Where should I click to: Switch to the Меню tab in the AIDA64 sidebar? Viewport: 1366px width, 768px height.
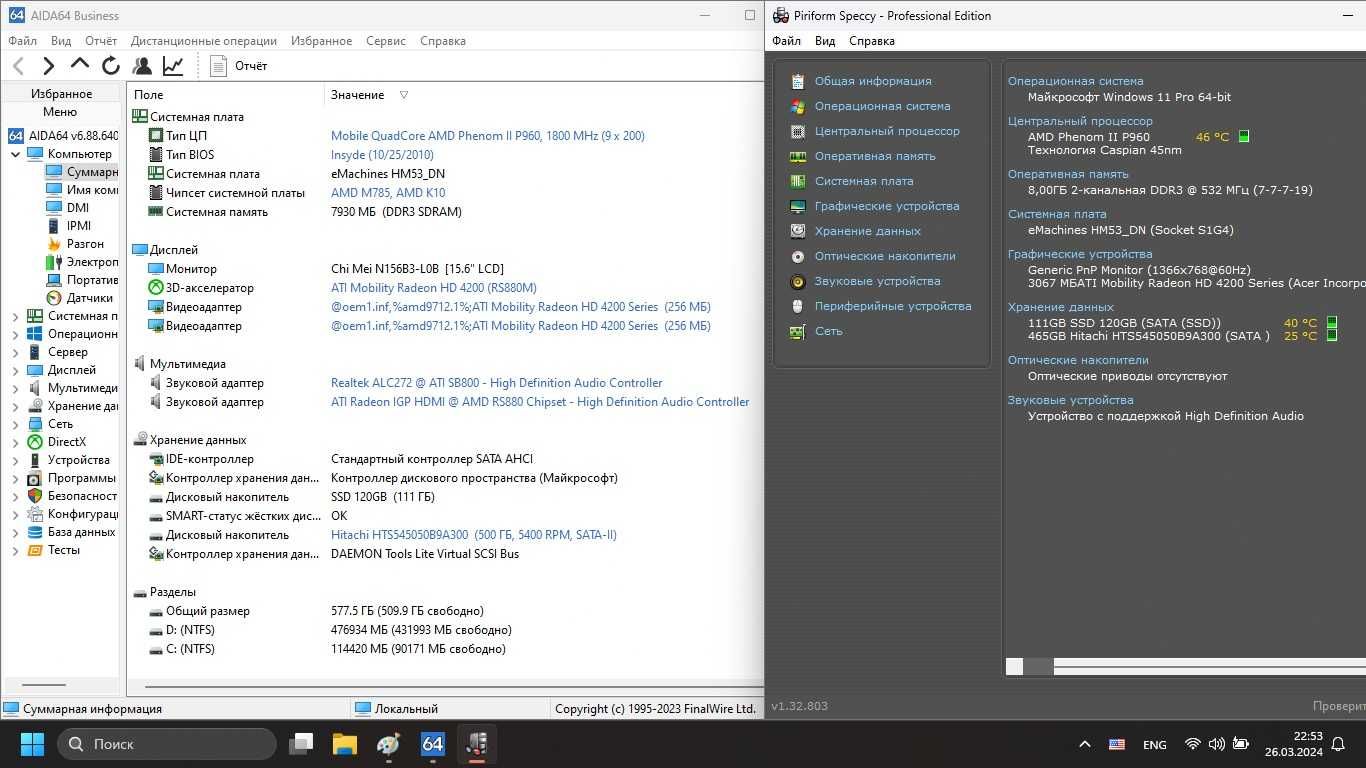coord(60,112)
